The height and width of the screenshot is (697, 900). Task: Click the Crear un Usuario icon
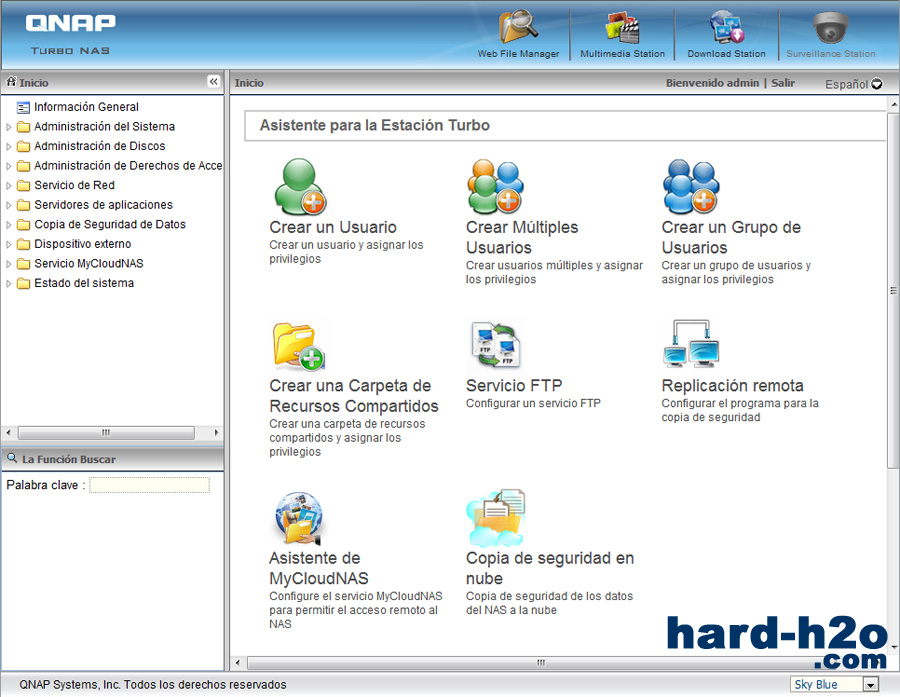point(300,187)
